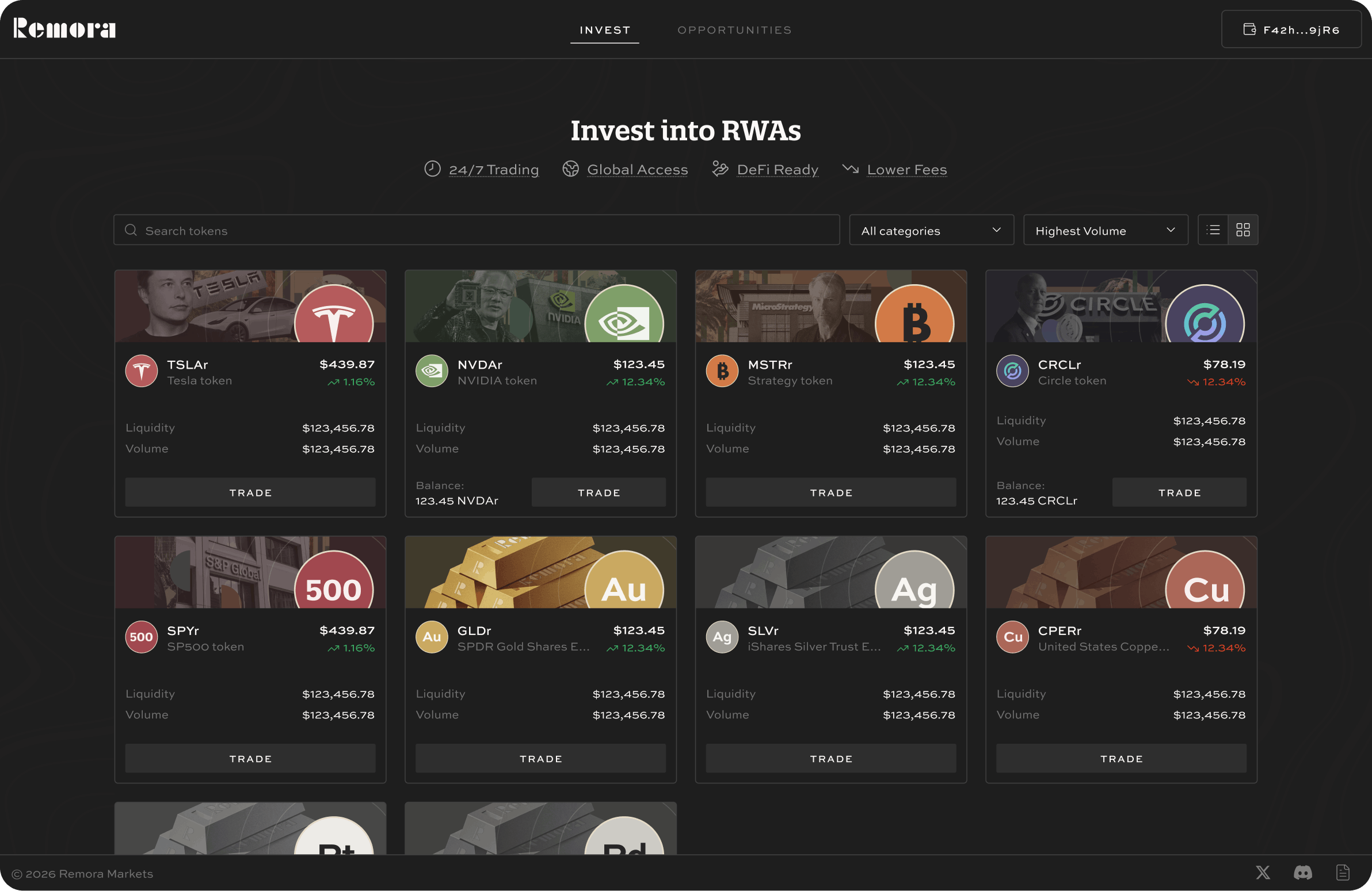The width and height of the screenshot is (1372, 891).
Task: Click the Circle banner image
Action: click(1121, 306)
